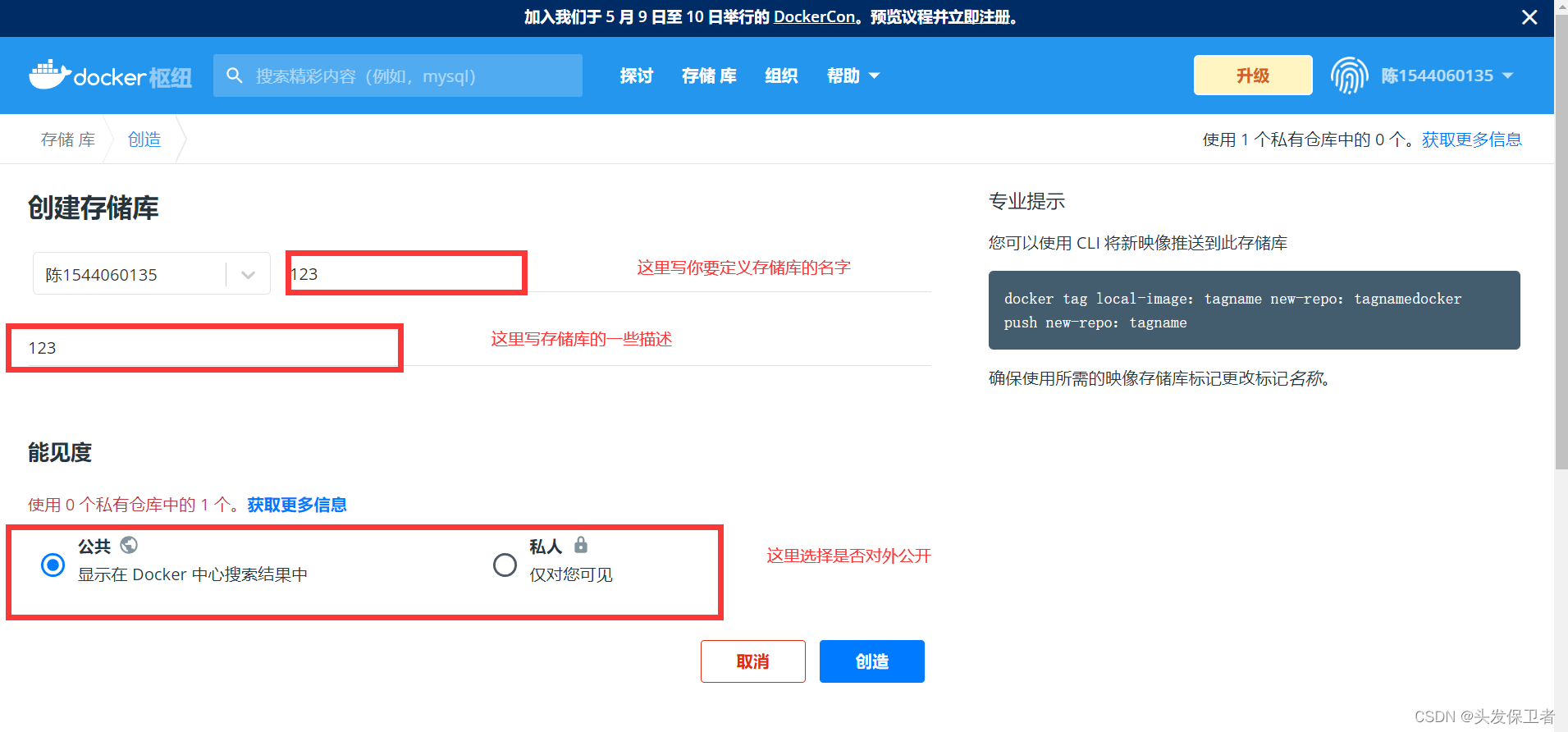This screenshot has width=1568, height=732.
Task: Click 显示在 Docker 中心搜索结果中 text
Action: (193, 574)
